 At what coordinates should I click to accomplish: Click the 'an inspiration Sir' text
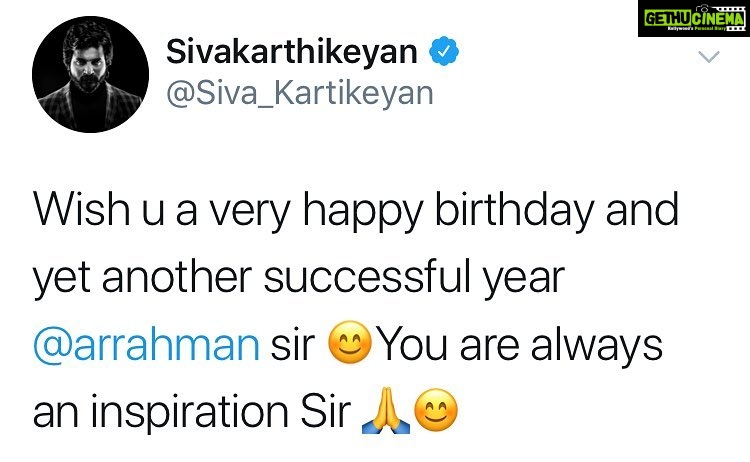192,412
